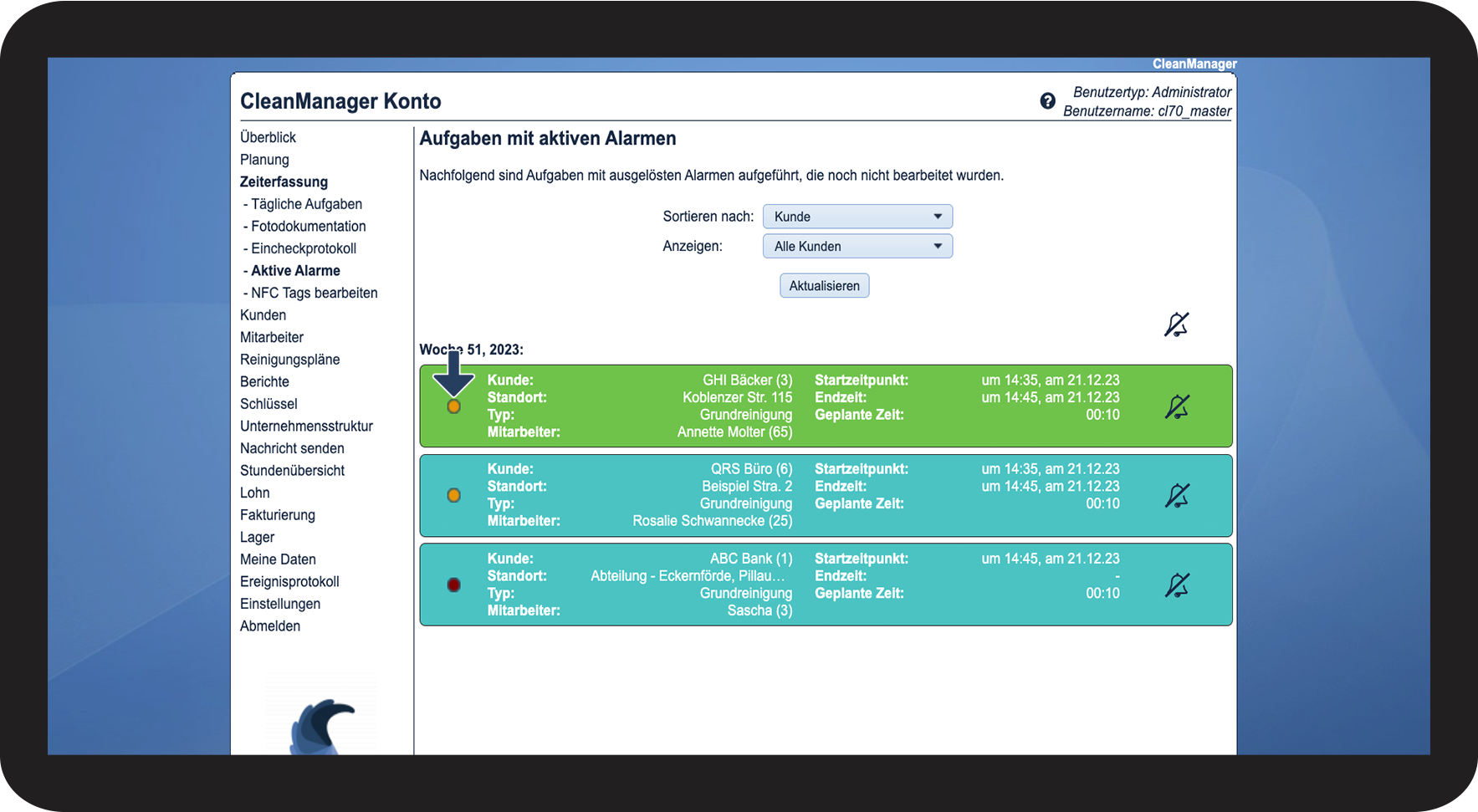Click orange status dot of GHI Bäcker

453,406
